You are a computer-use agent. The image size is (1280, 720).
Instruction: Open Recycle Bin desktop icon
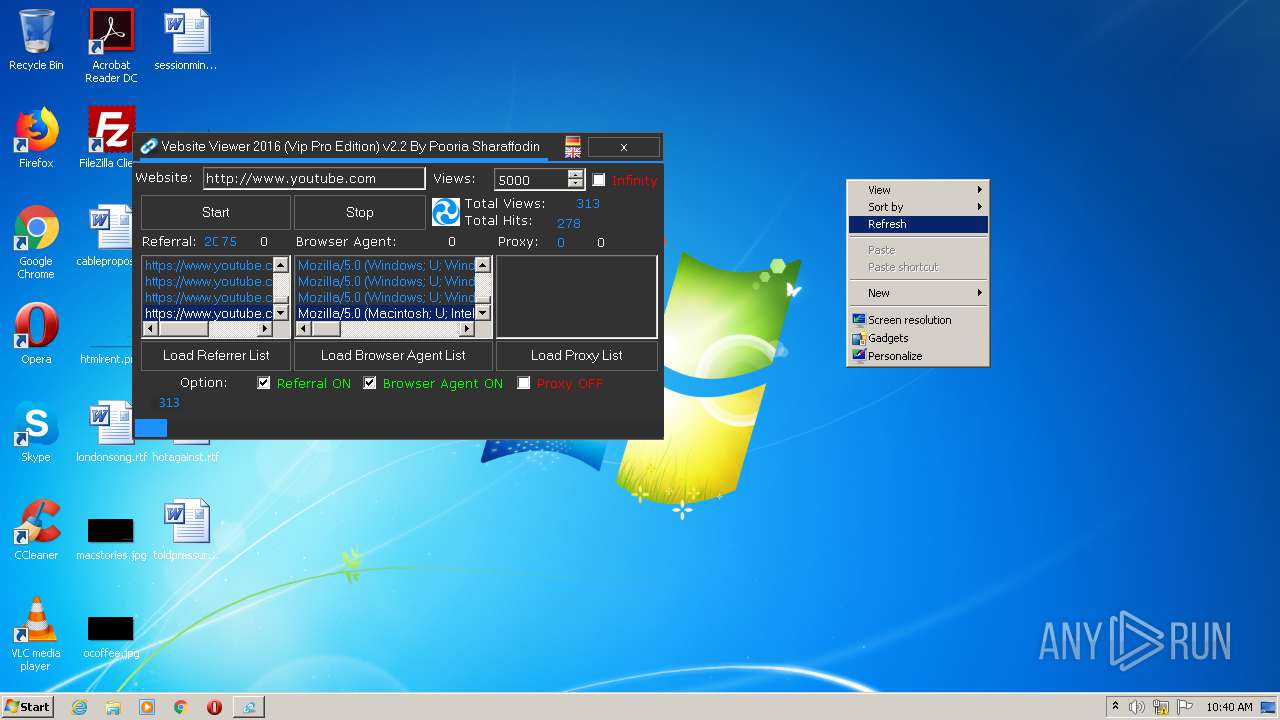(x=36, y=40)
